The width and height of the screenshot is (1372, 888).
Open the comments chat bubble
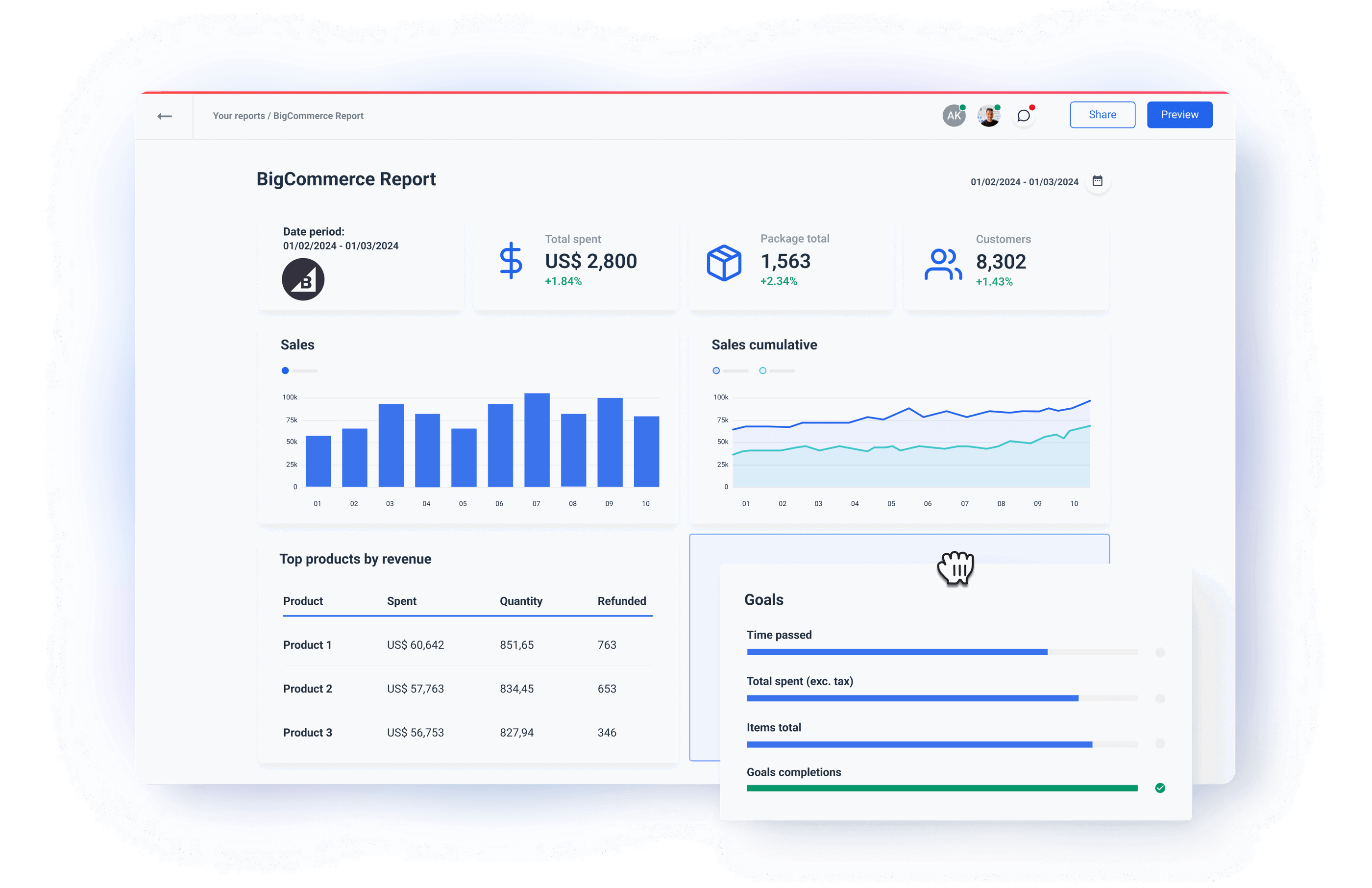point(1025,115)
